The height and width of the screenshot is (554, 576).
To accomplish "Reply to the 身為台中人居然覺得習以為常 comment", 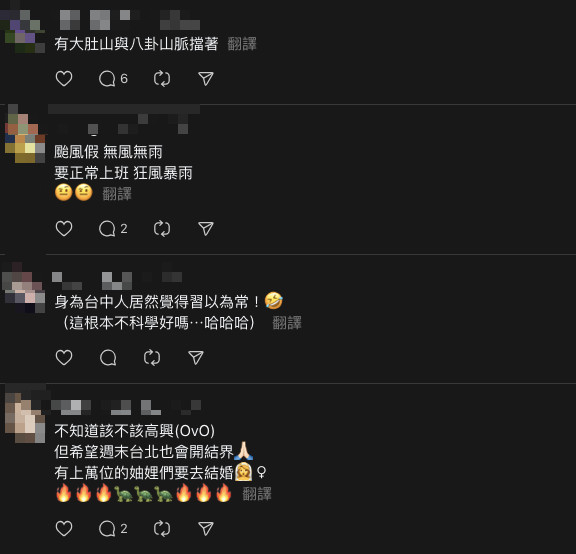I will (x=108, y=357).
